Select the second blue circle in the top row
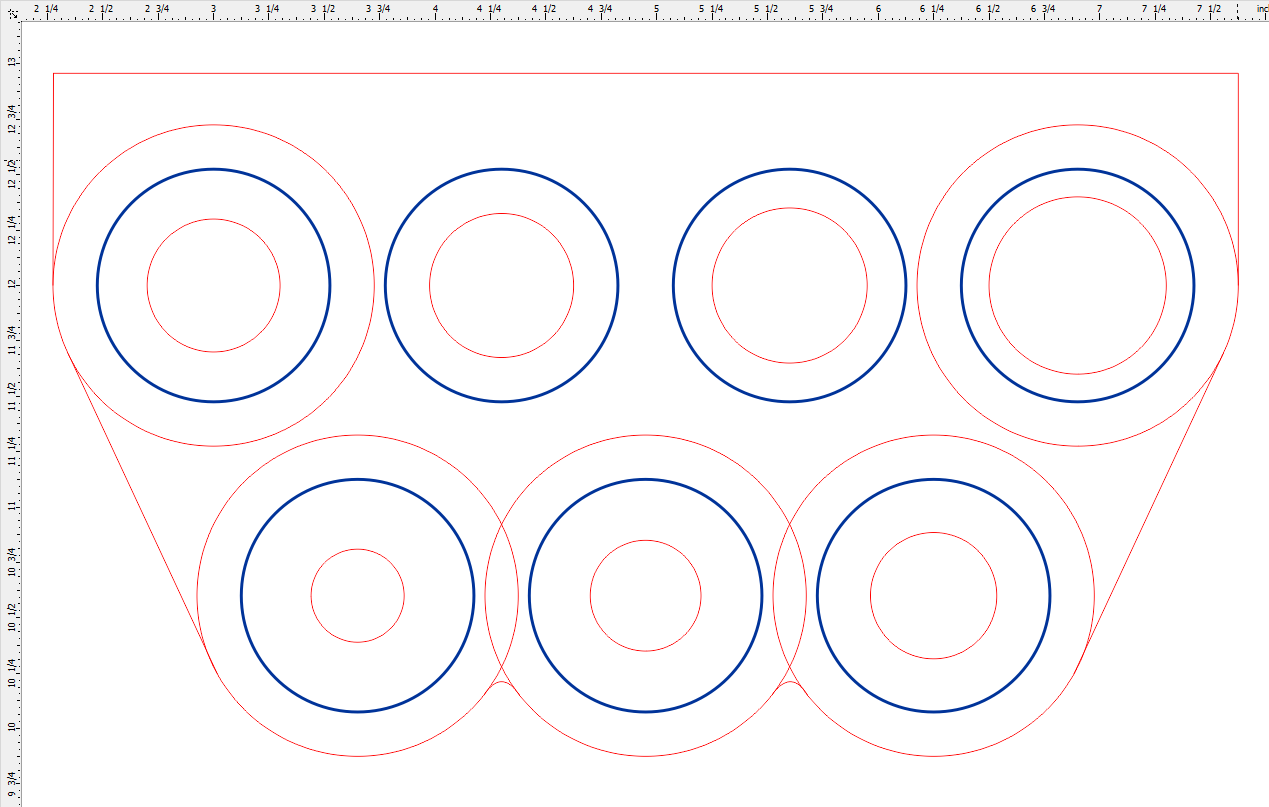 coord(500,168)
